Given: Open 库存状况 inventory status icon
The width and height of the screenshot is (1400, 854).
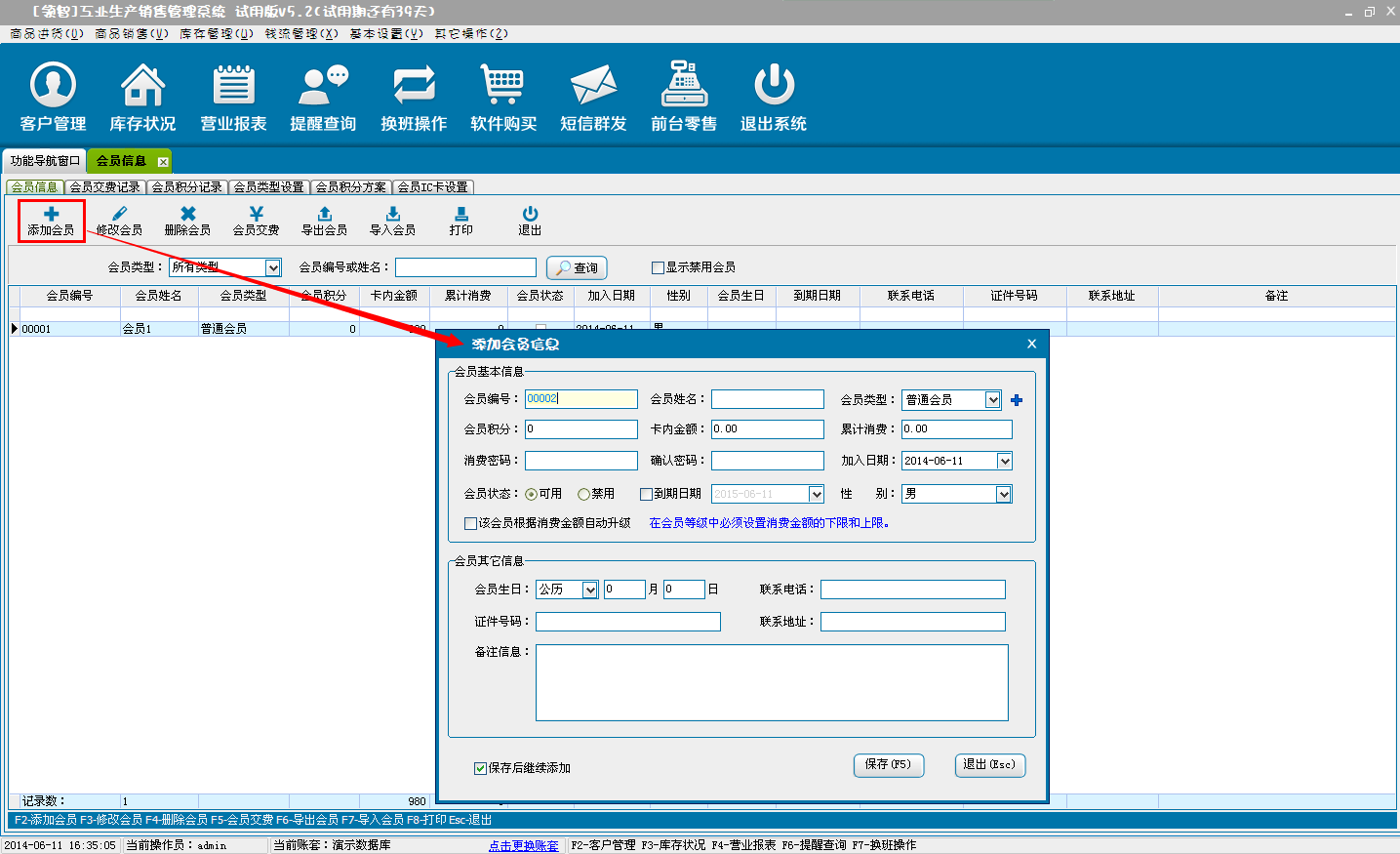Looking at the screenshot, I should [x=142, y=96].
